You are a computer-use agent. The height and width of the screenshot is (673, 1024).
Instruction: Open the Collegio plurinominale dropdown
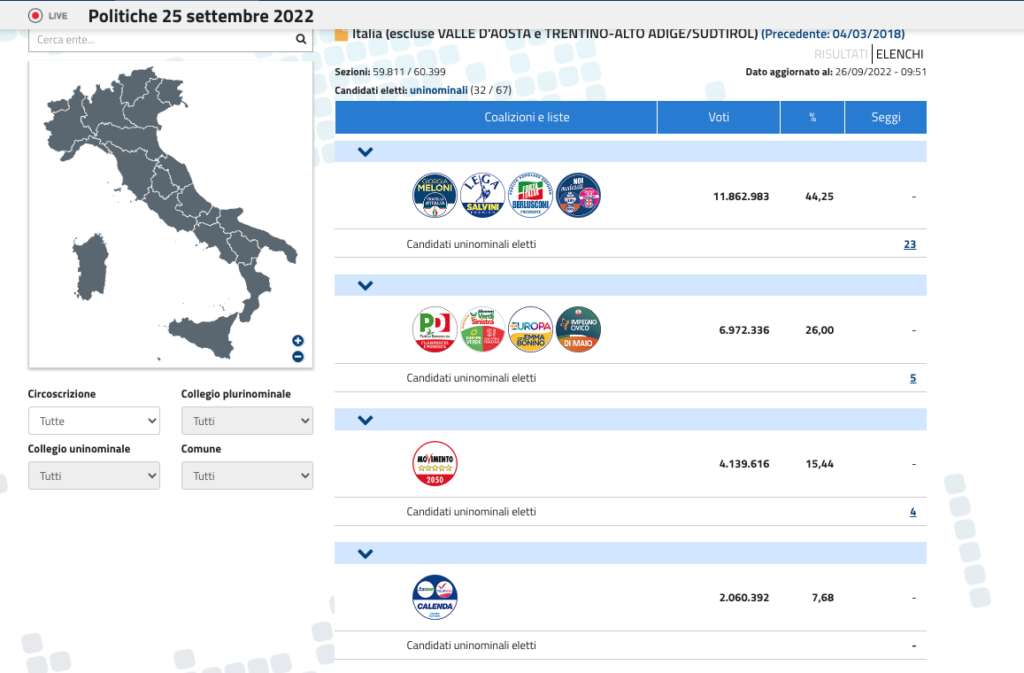(x=247, y=421)
